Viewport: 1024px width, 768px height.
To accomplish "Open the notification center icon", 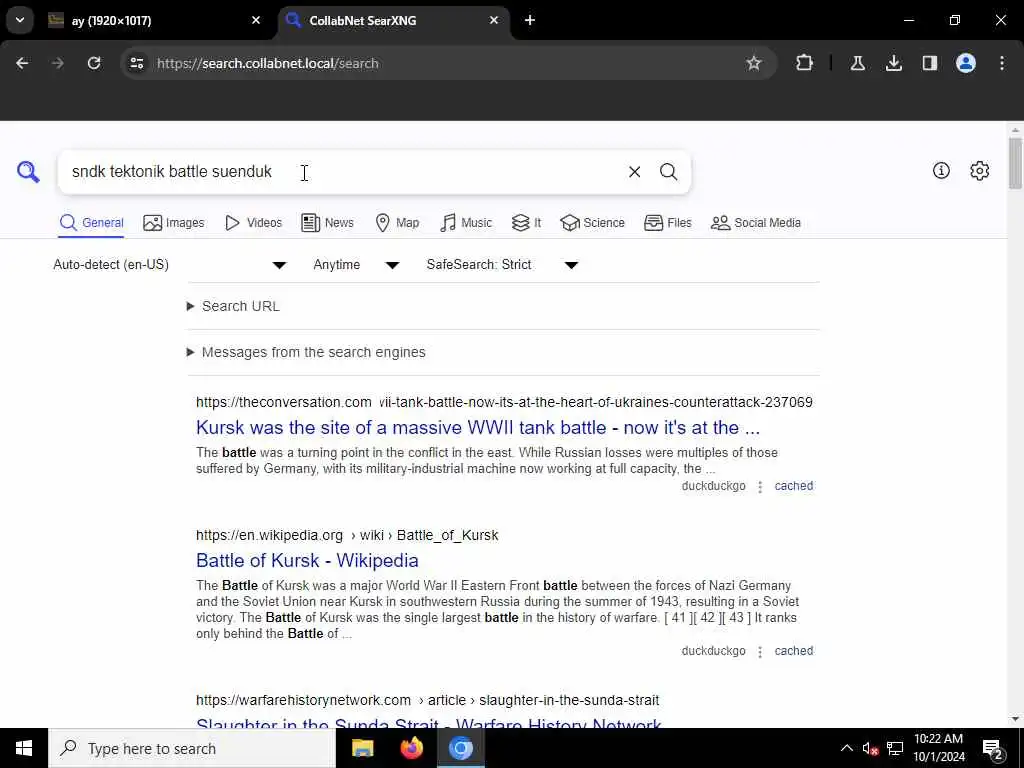I will click(992, 748).
